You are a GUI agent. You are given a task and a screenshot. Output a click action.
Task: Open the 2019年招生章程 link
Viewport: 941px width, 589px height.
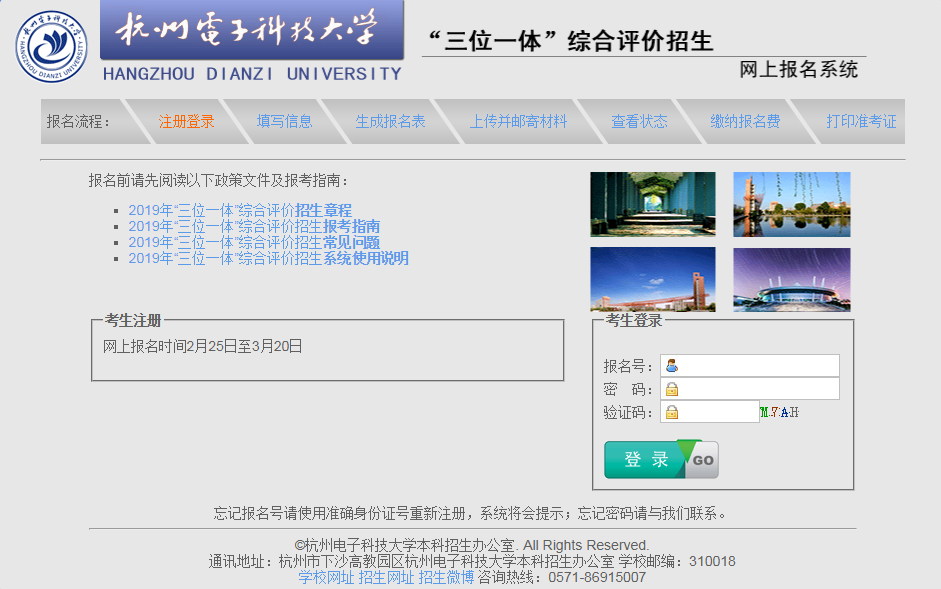(x=240, y=210)
